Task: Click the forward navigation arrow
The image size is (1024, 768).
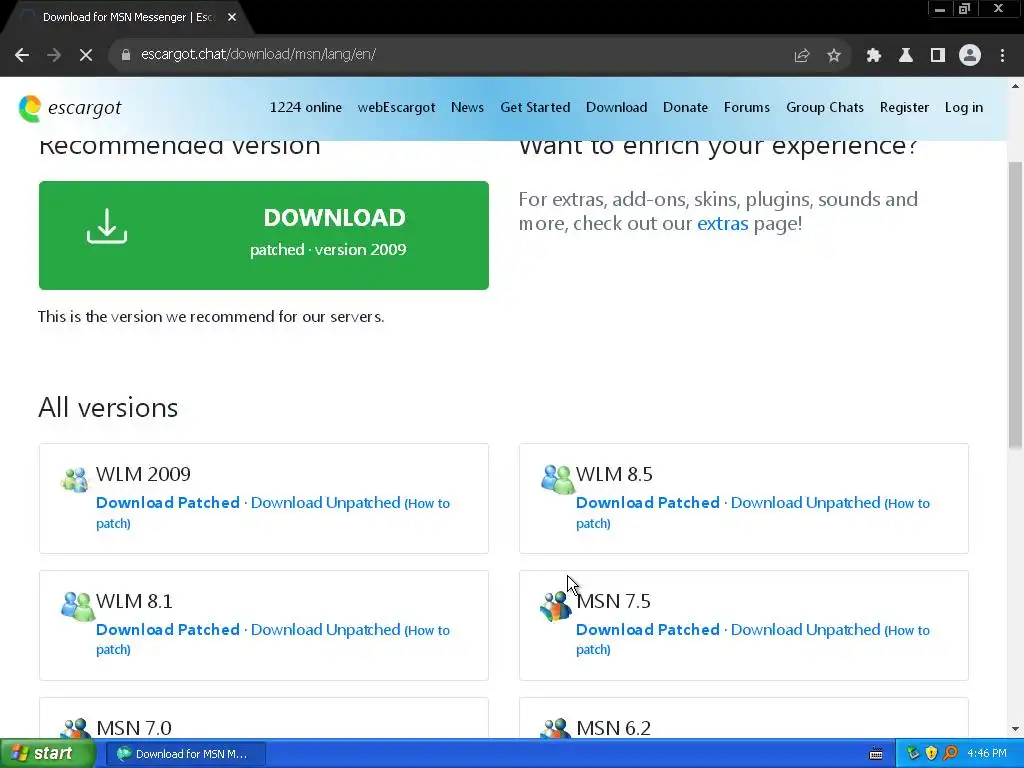Action: 54,55
